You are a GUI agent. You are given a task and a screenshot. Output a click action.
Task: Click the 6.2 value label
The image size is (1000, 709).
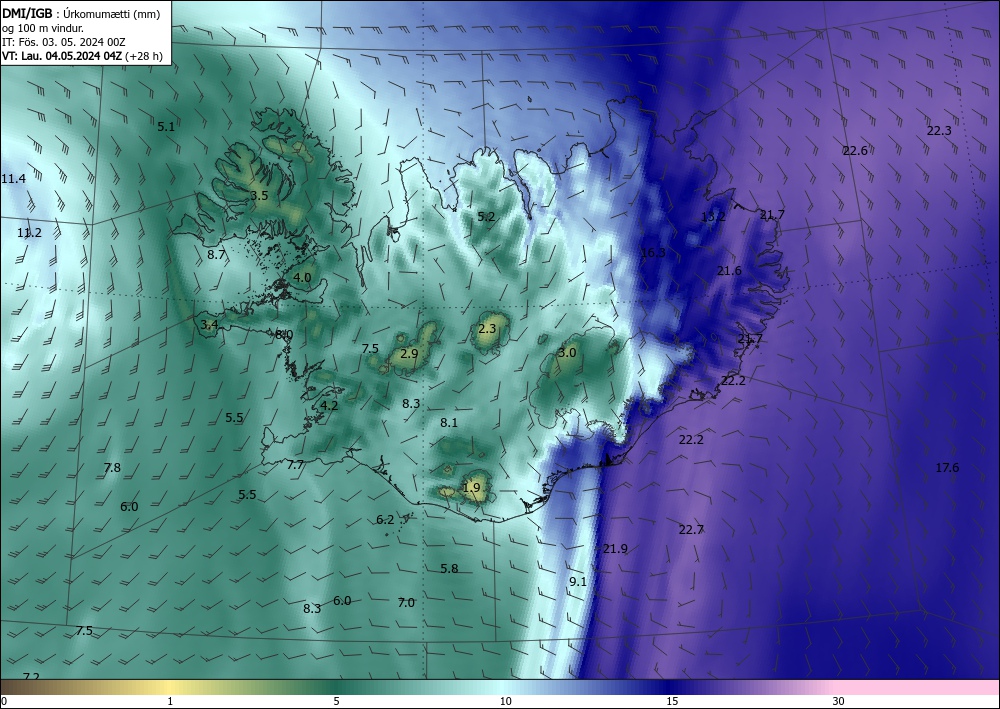click(385, 520)
